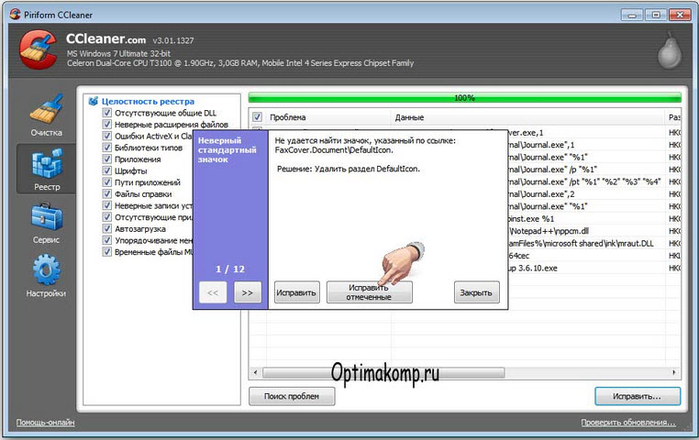This screenshot has width=699, height=440.
Task: Toggle Неверные записи установщика checkbox
Action: [x=107, y=206]
